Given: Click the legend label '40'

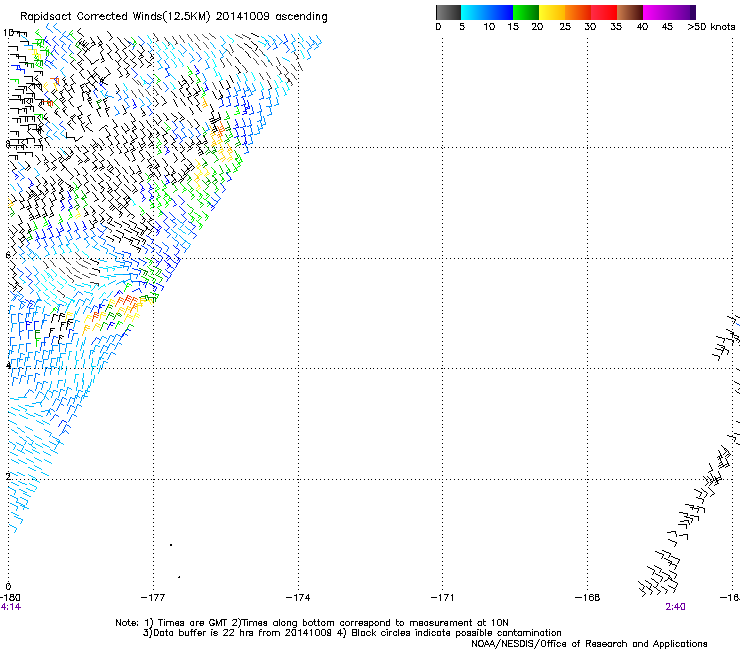Looking at the screenshot, I should [642, 27].
